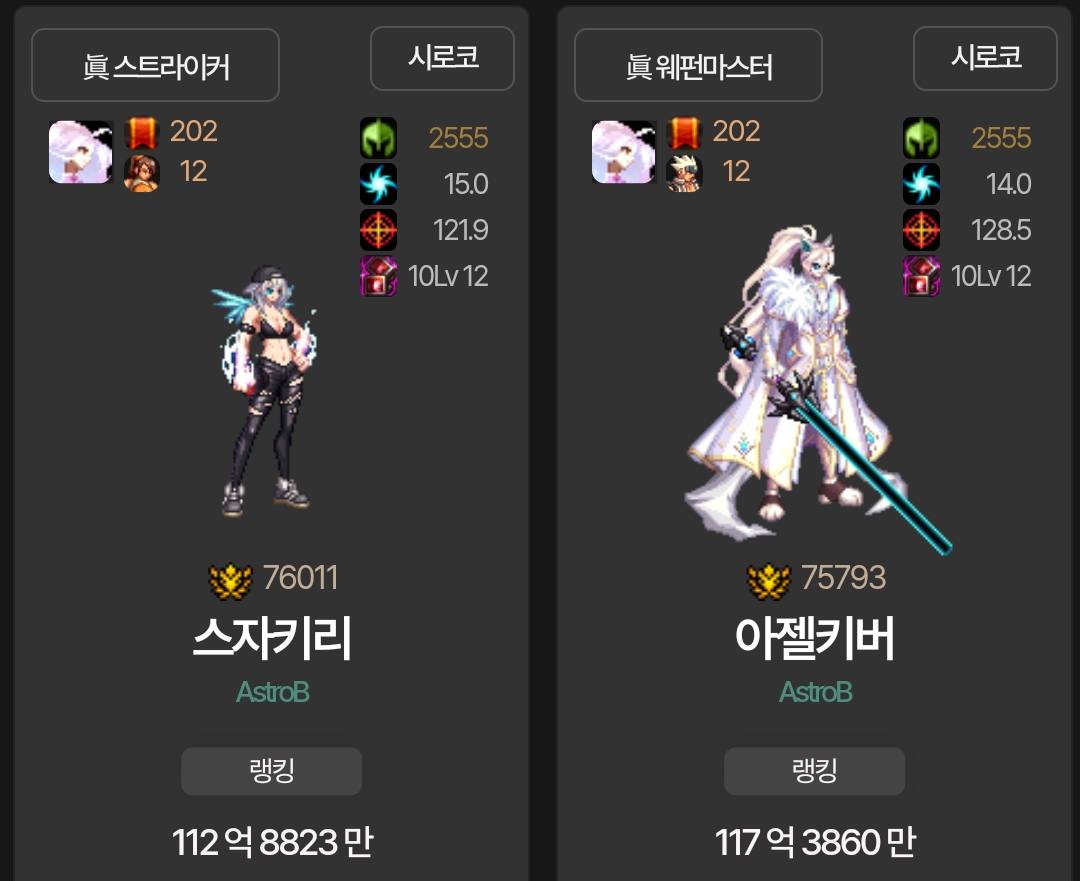Click the red crosshair icon showing 121.9
This screenshot has width=1080, height=881.
(x=378, y=230)
